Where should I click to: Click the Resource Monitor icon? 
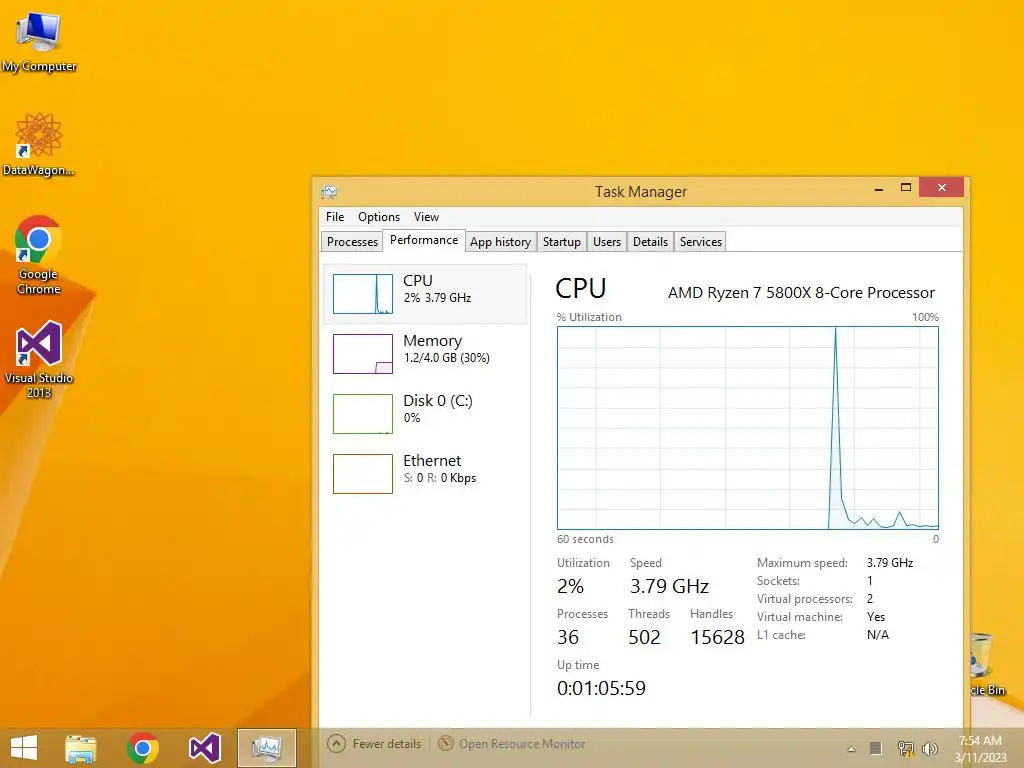[x=446, y=743]
